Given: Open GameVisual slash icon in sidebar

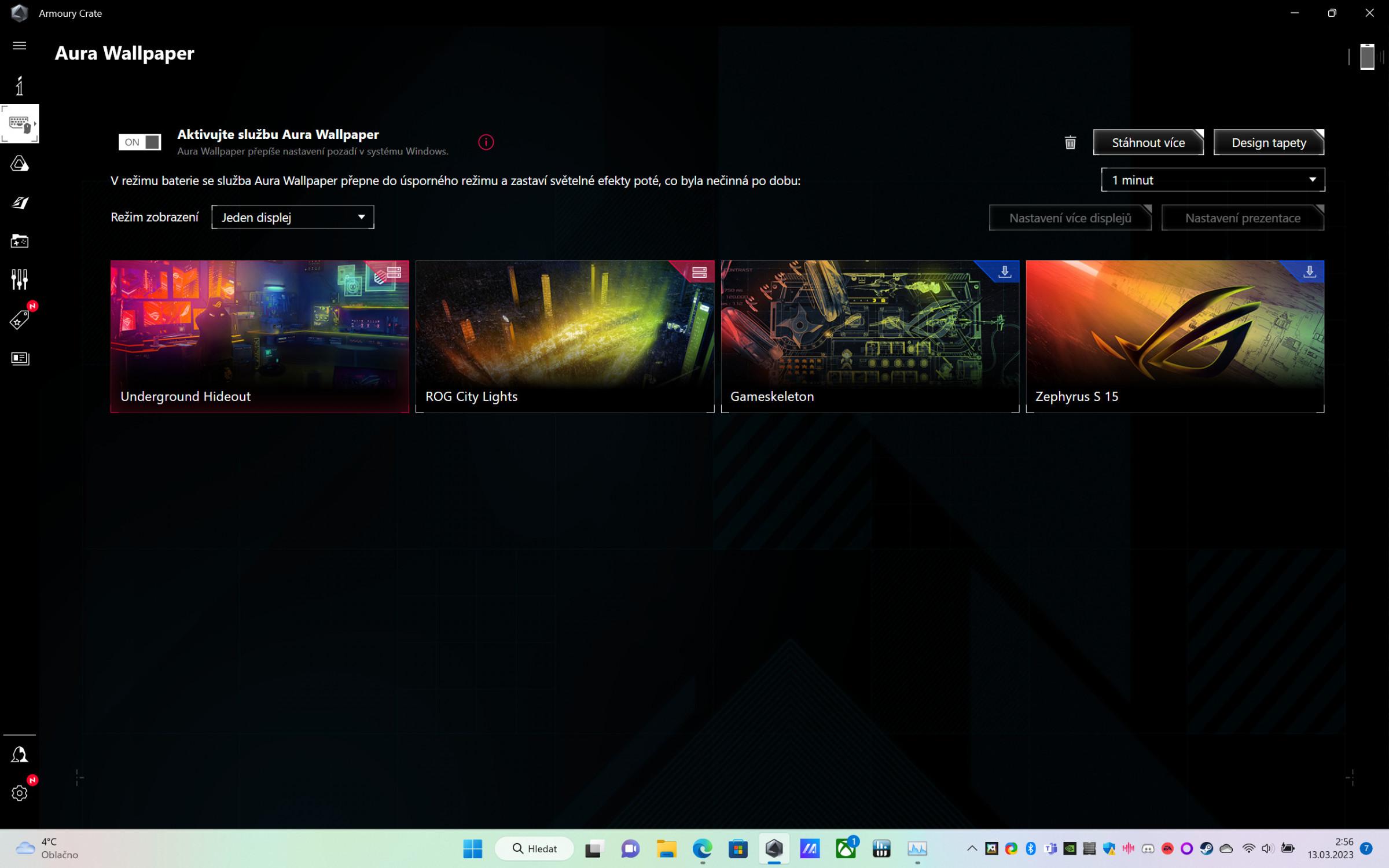Looking at the screenshot, I should [x=19, y=203].
